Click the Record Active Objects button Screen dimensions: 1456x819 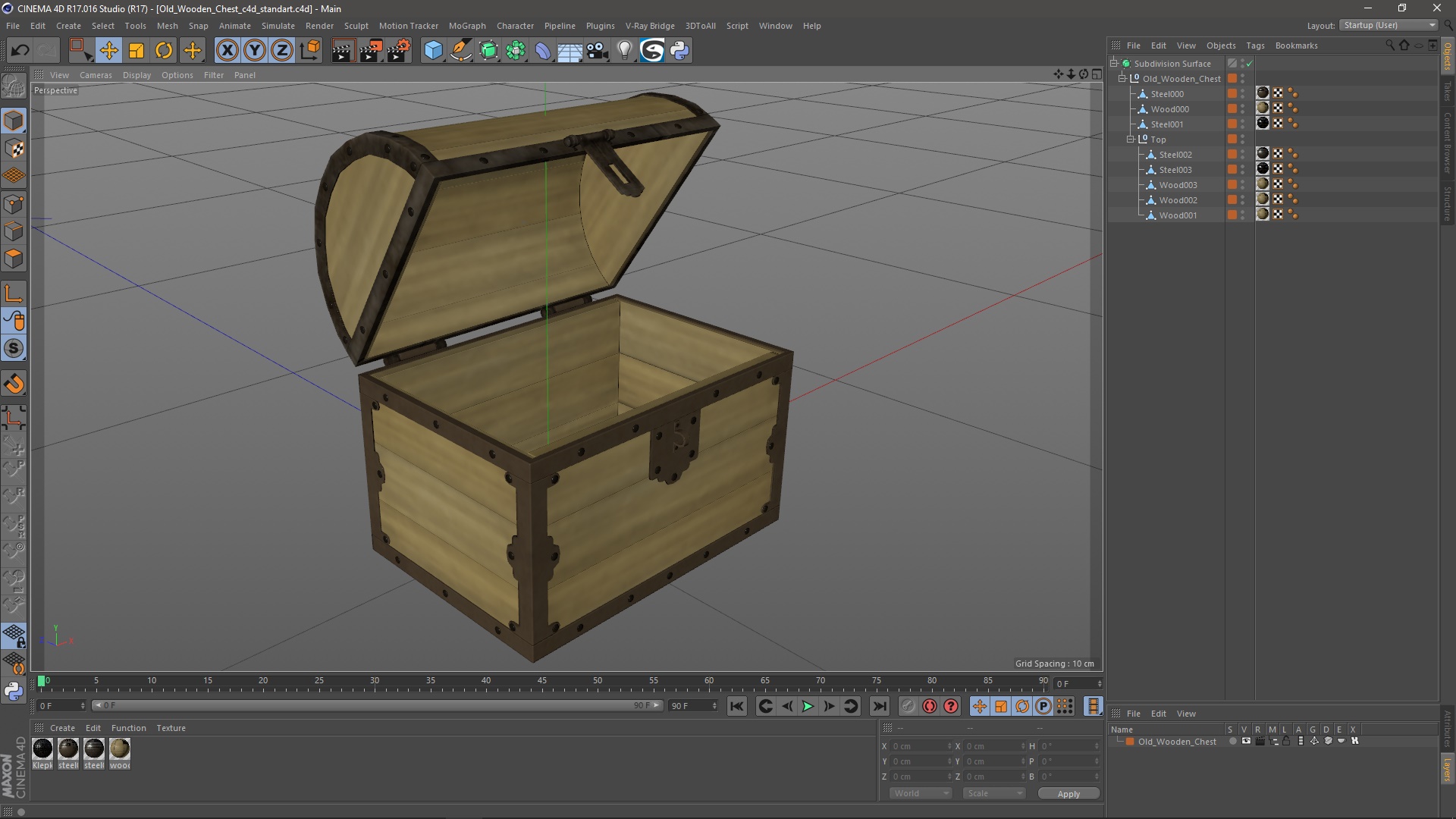(908, 706)
